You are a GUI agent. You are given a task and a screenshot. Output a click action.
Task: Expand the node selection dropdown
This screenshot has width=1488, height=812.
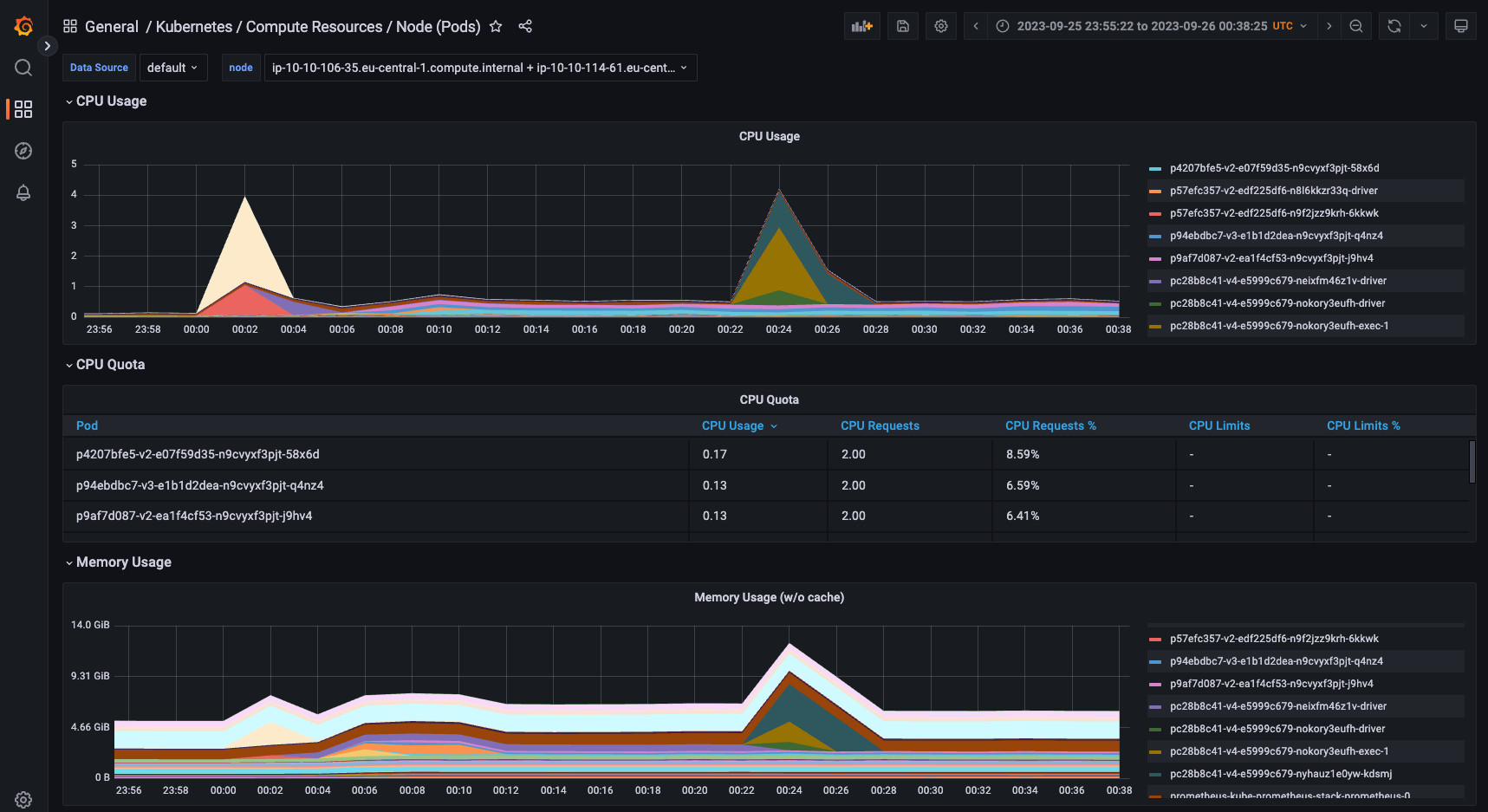pos(479,68)
